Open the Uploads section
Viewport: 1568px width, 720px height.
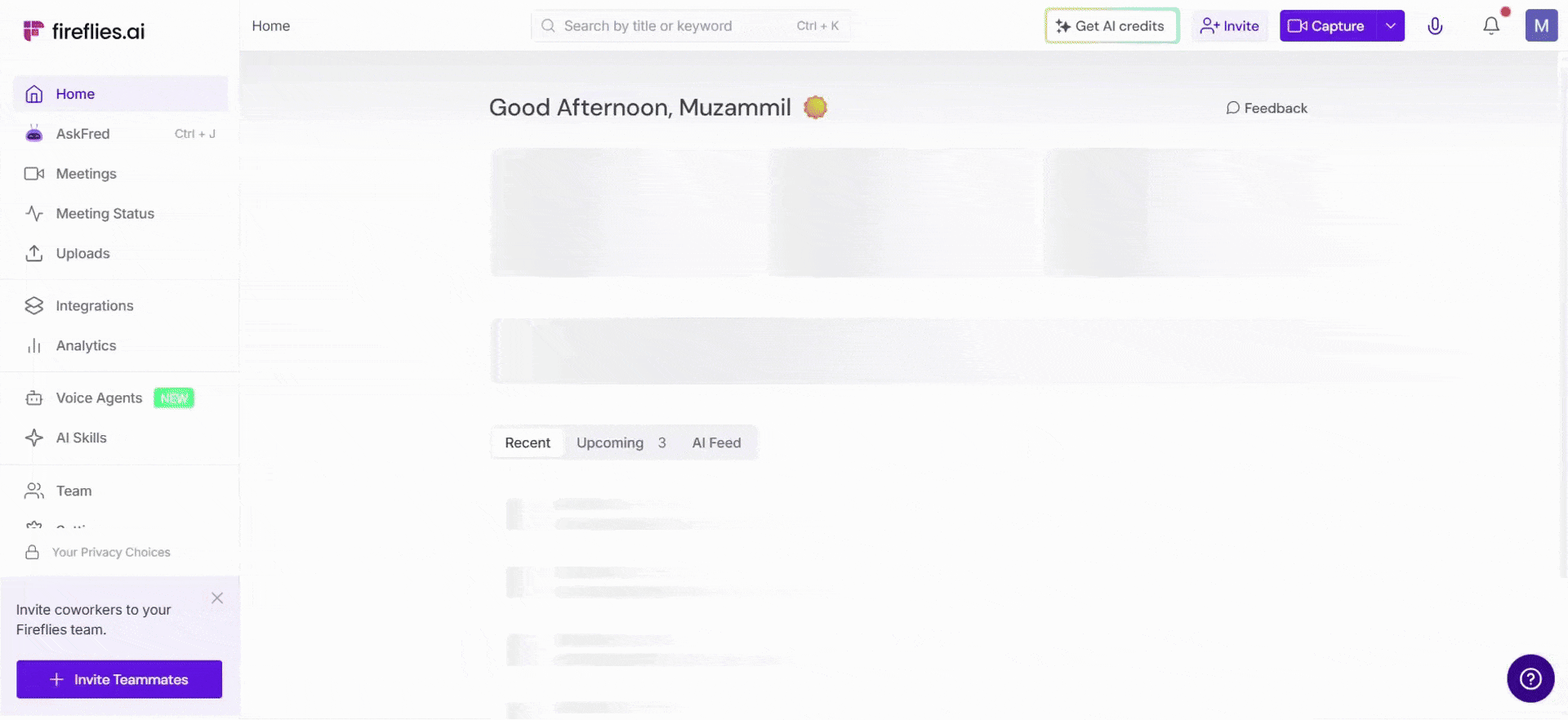[120, 254]
